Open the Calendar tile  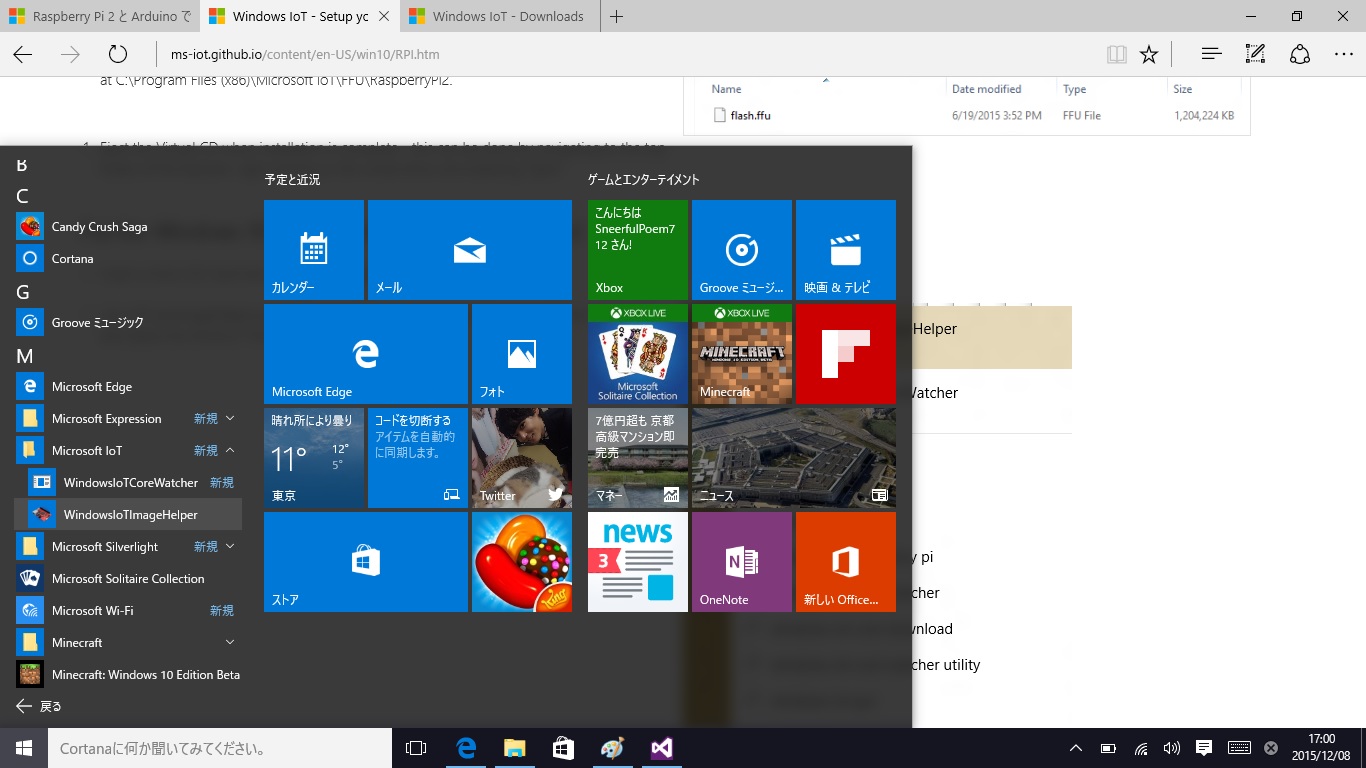(313, 249)
